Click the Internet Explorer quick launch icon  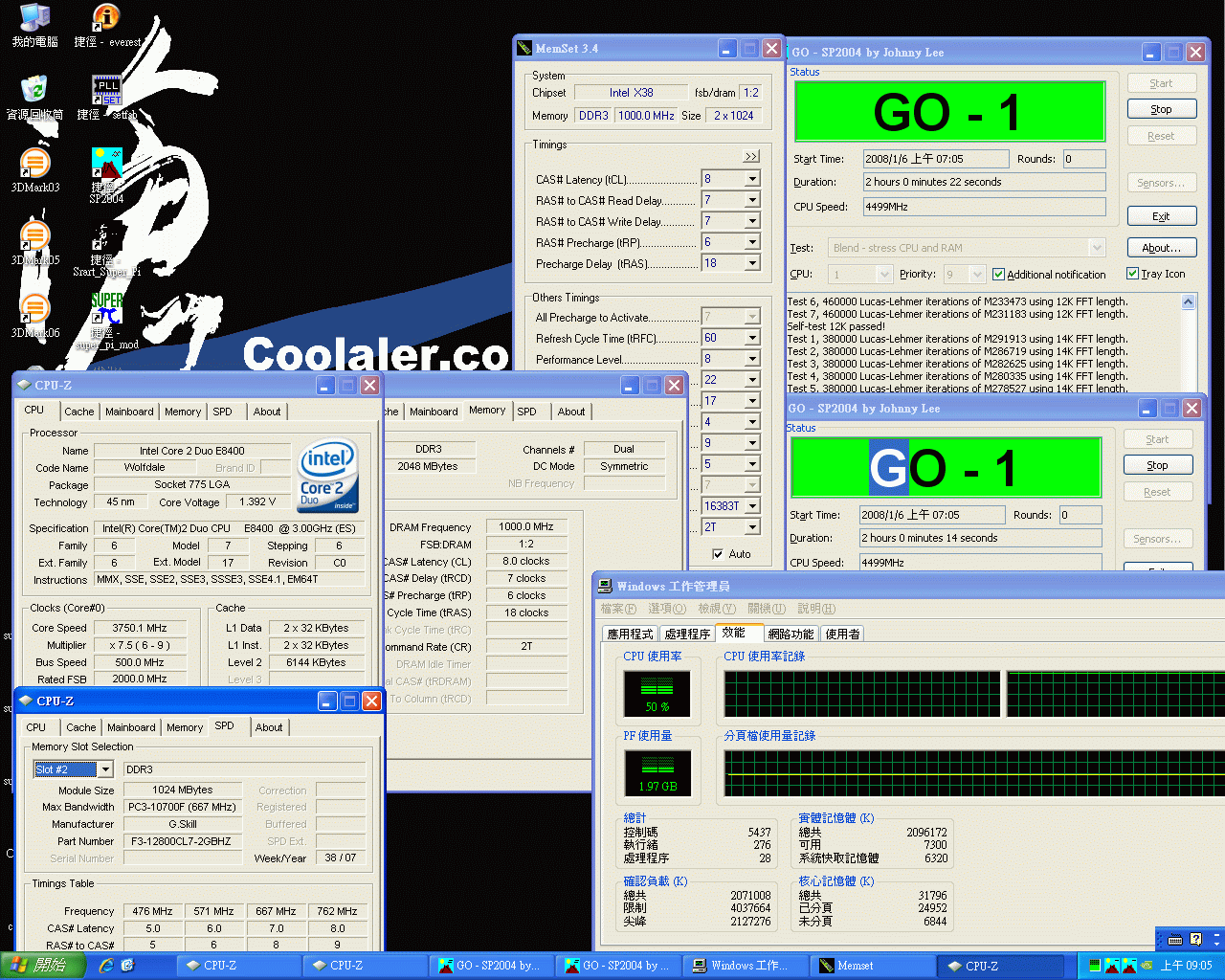106,965
